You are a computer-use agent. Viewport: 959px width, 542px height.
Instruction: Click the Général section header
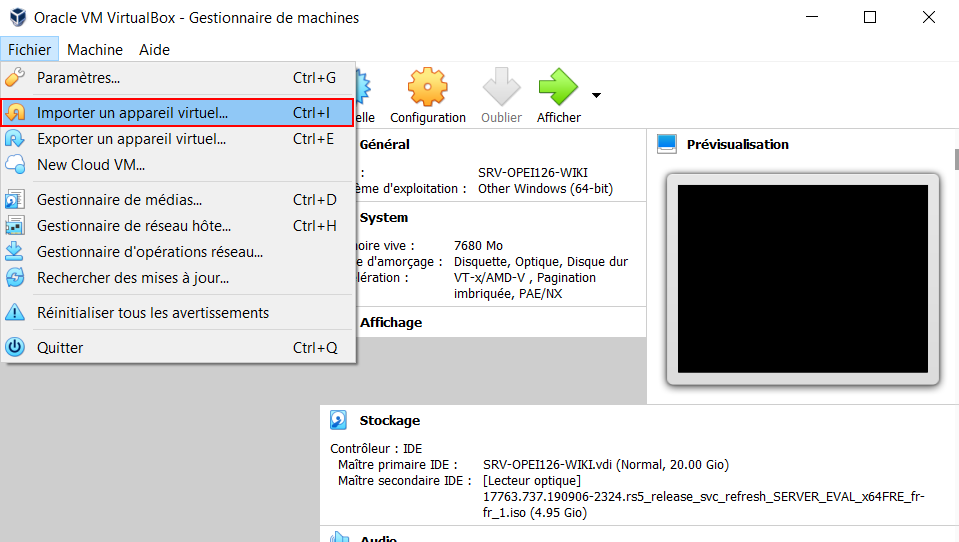(x=385, y=144)
